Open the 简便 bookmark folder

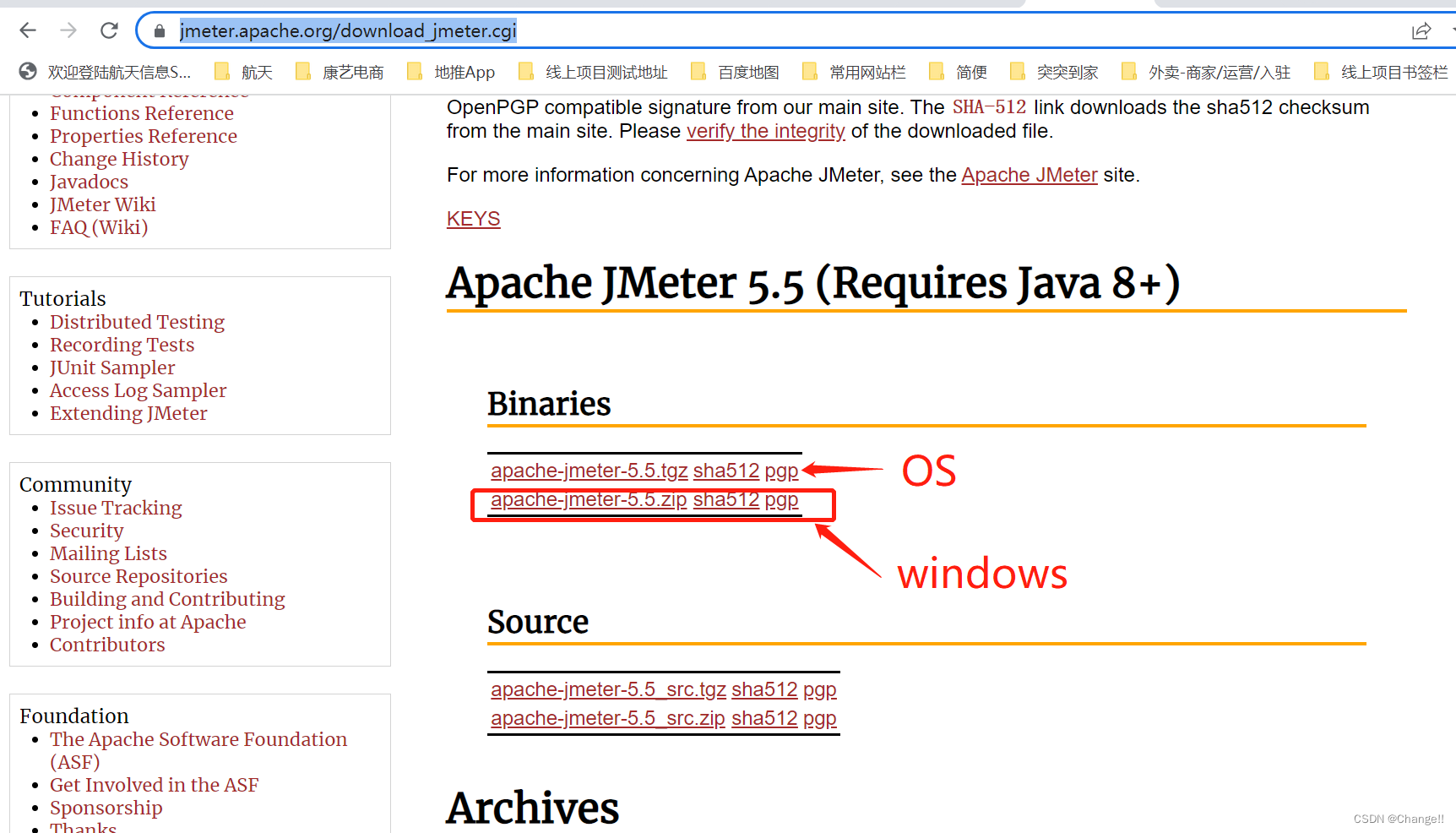click(958, 72)
